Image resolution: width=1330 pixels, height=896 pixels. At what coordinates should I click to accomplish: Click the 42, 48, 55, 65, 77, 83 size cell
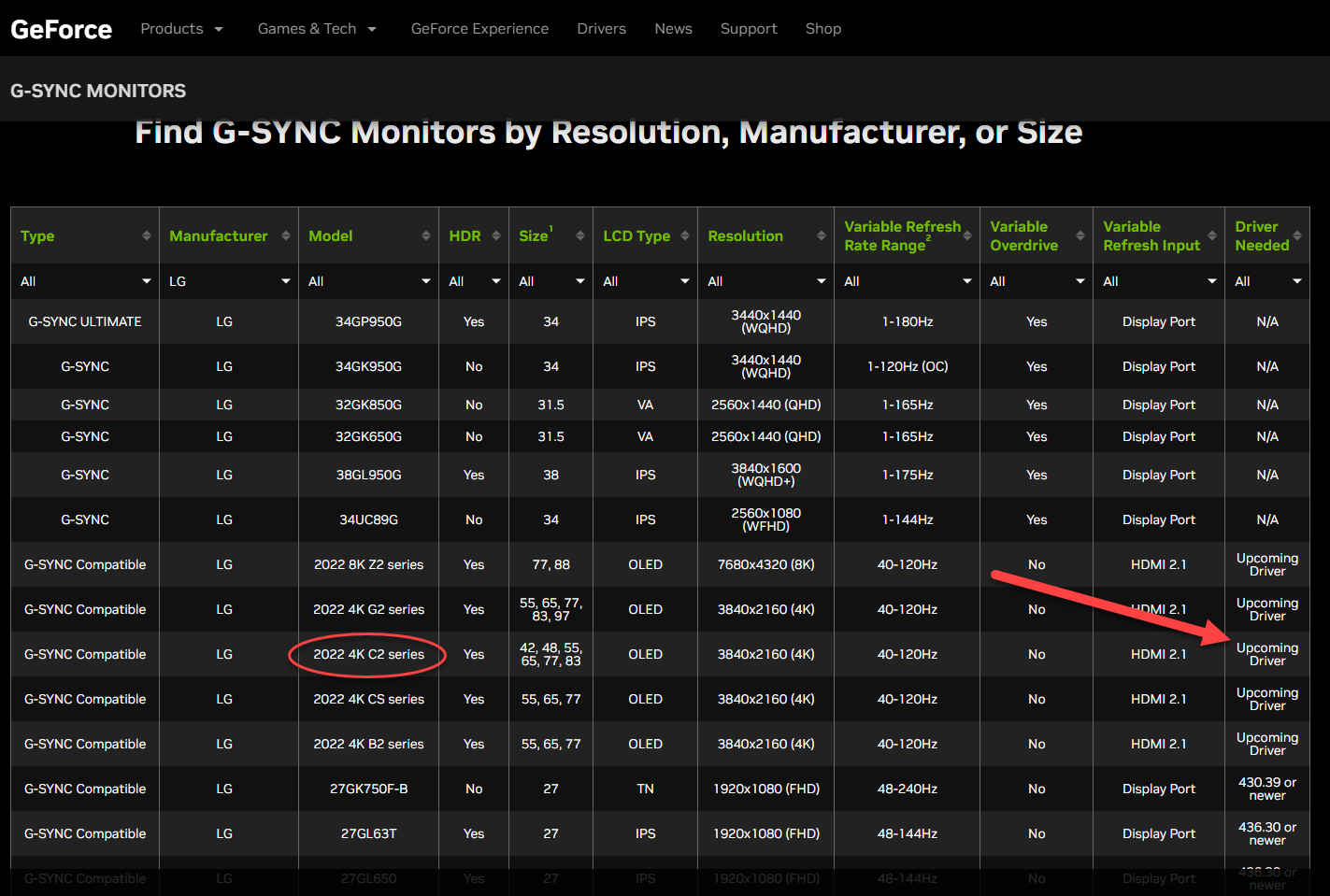tap(551, 654)
